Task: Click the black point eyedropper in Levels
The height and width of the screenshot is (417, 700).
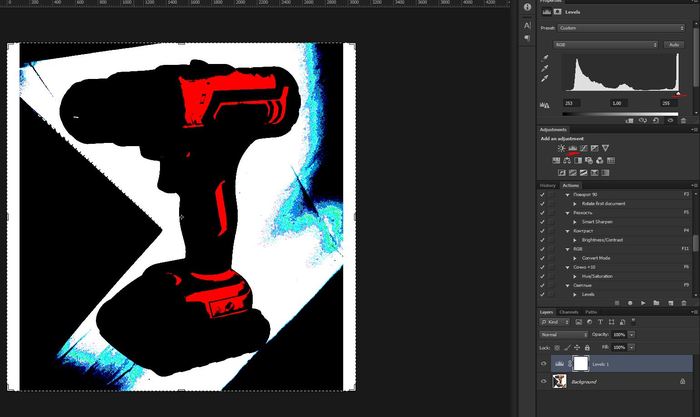Action: click(545, 58)
